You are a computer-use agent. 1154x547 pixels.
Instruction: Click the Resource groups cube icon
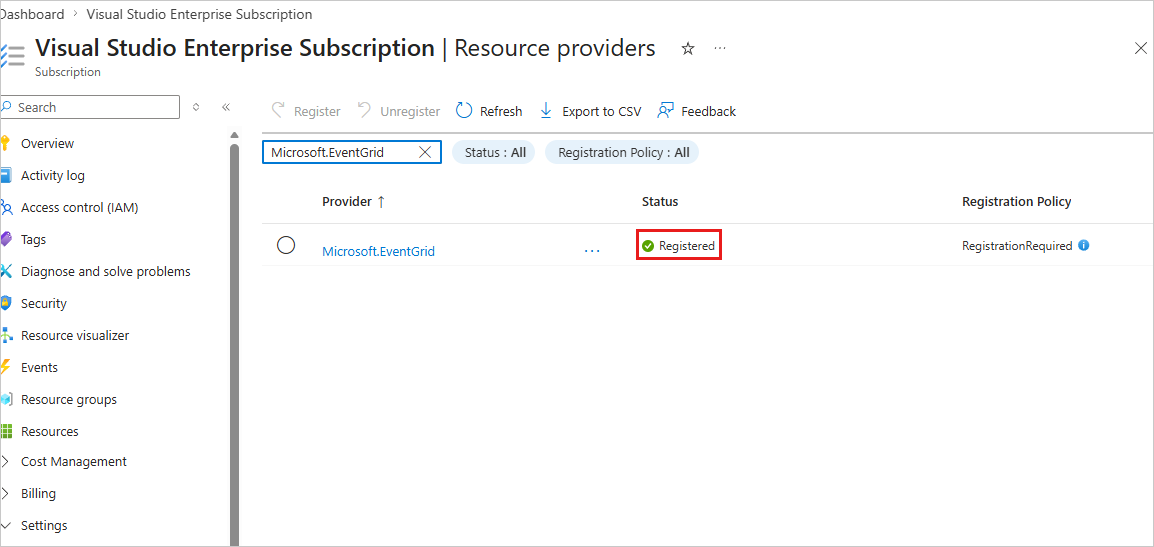click(x=6, y=400)
